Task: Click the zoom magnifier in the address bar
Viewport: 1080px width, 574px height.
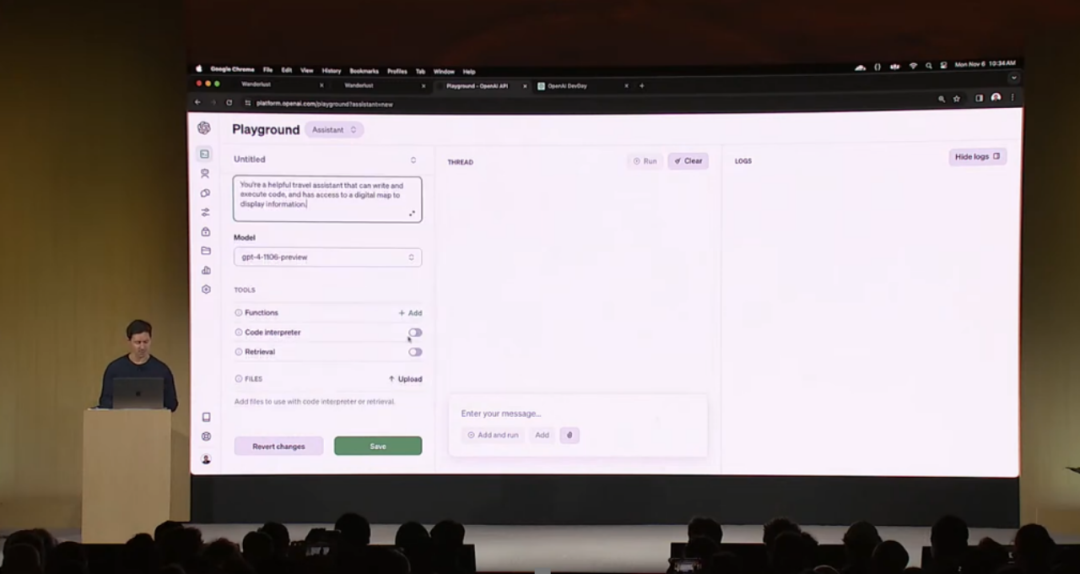Action: pyautogui.click(x=941, y=99)
